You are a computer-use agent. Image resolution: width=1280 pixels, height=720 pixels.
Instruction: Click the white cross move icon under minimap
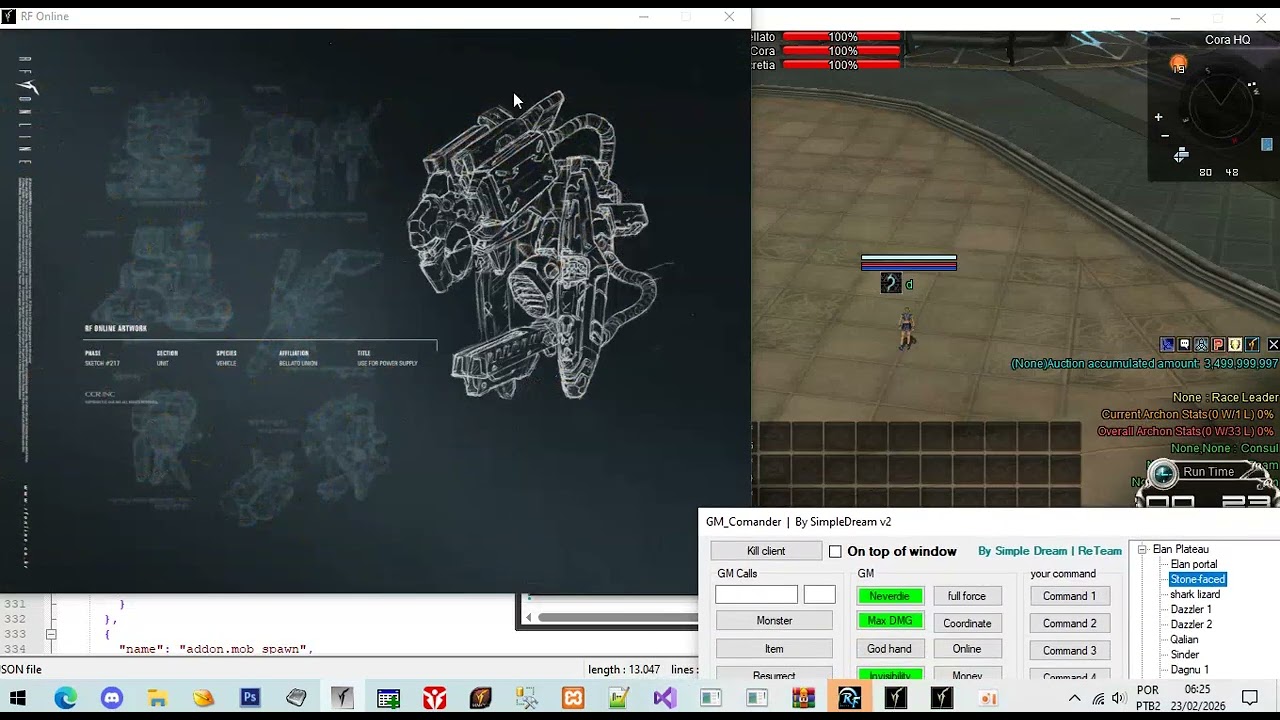(x=1181, y=154)
